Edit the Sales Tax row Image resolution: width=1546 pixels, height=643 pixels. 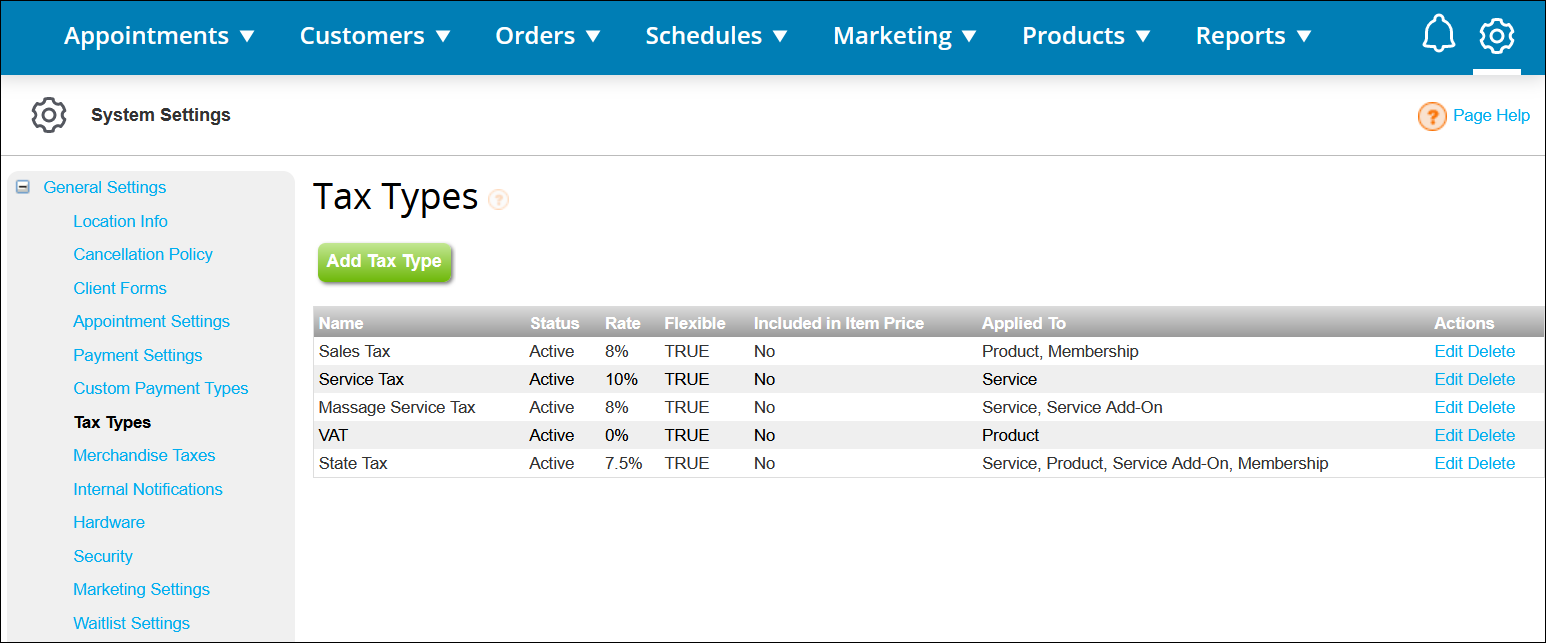tap(1448, 352)
